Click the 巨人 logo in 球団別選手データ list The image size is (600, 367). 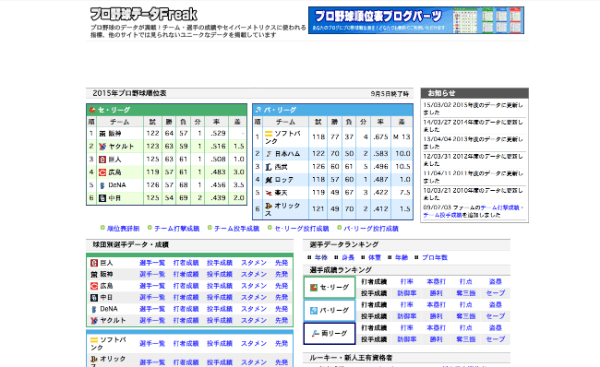coord(94,263)
